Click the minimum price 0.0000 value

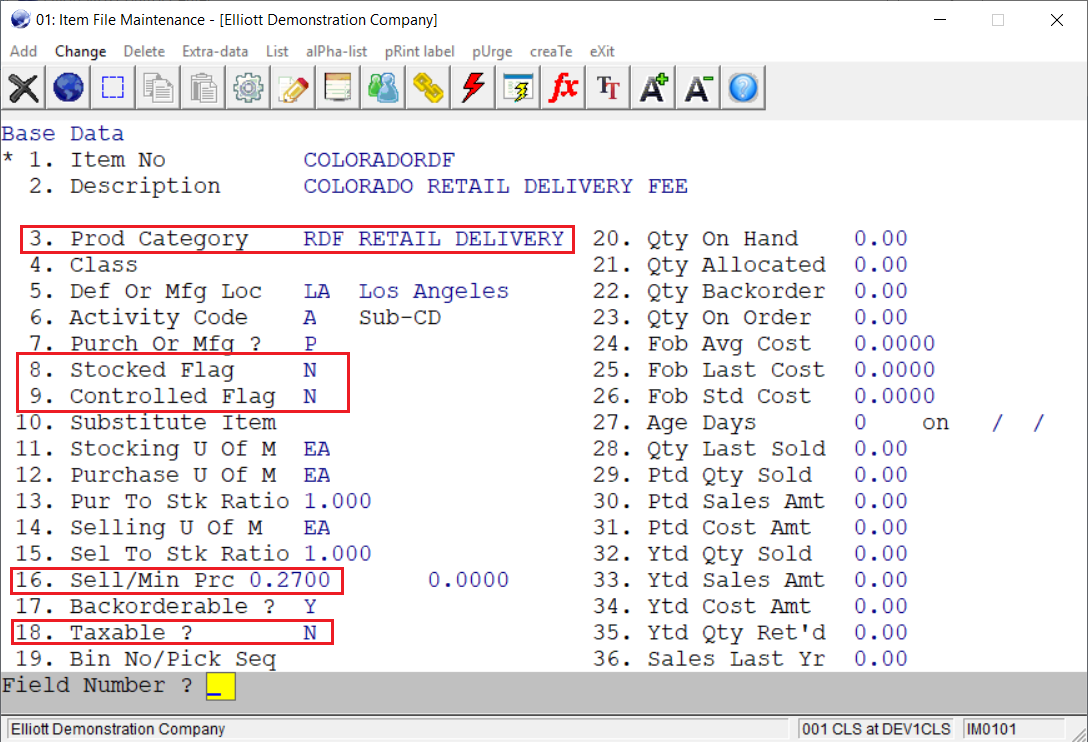pos(468,580)
